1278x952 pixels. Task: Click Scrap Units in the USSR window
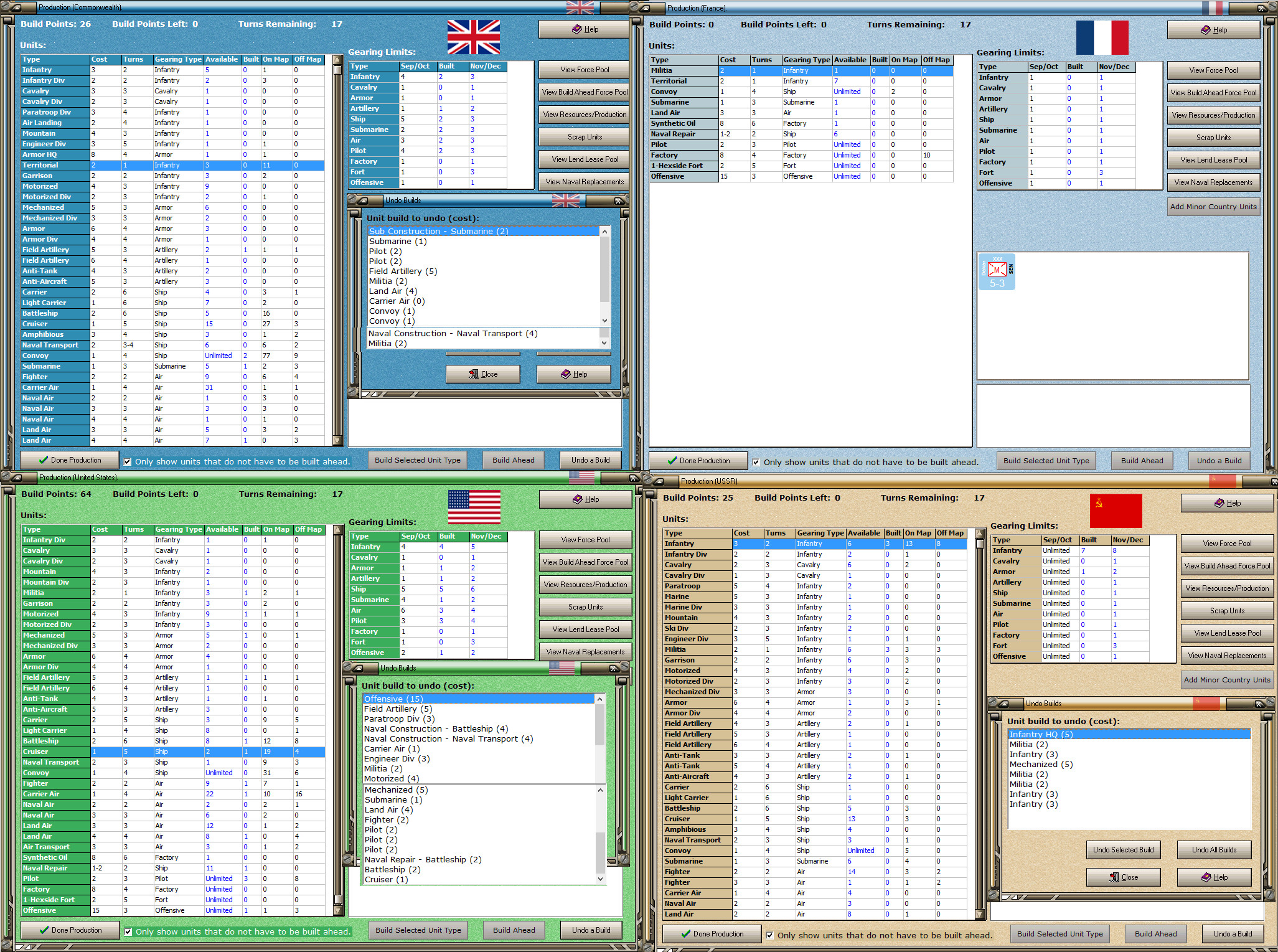tap(1227, 611)
